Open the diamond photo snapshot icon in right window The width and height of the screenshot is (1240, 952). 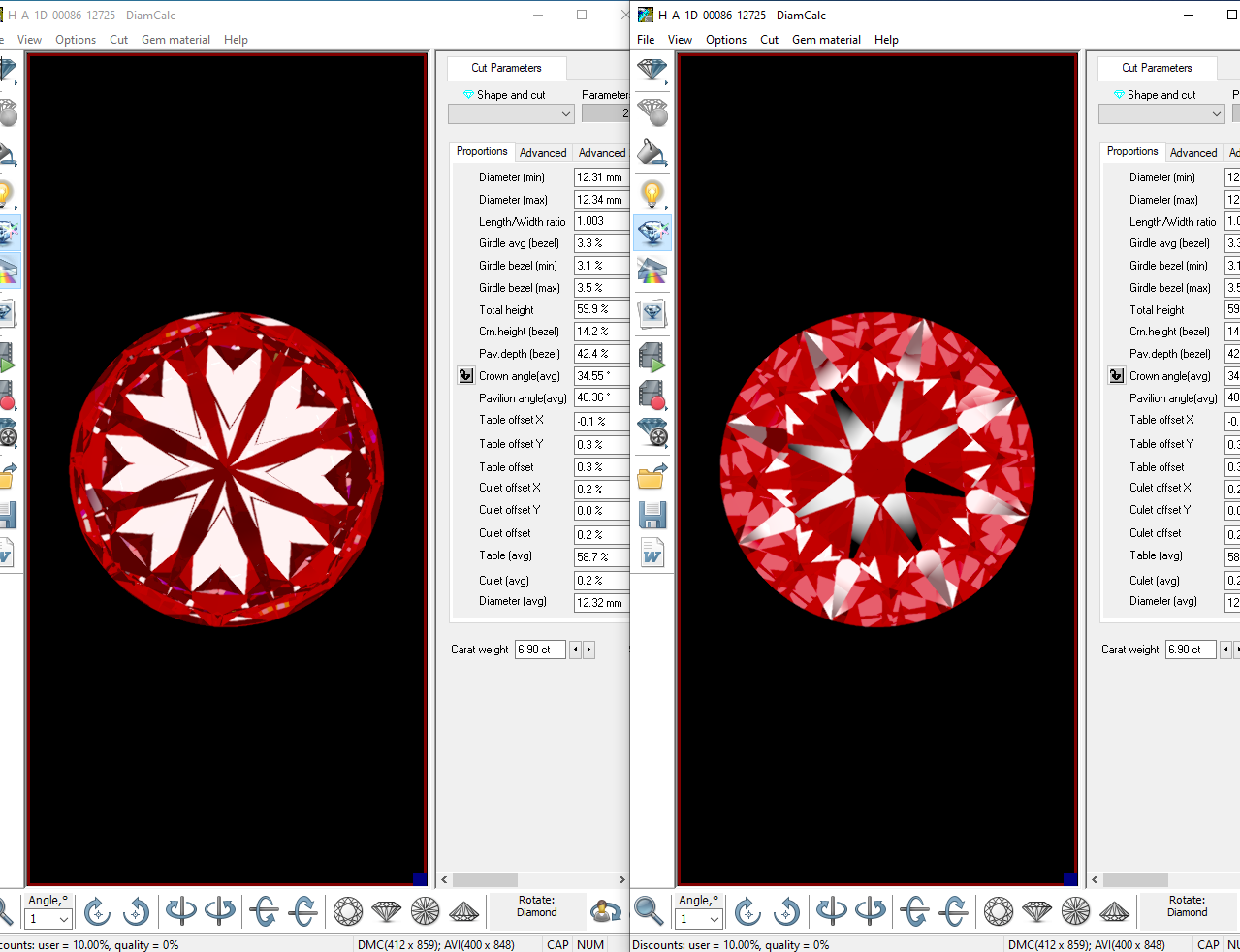pyautogui.click(x=652, y=313)
